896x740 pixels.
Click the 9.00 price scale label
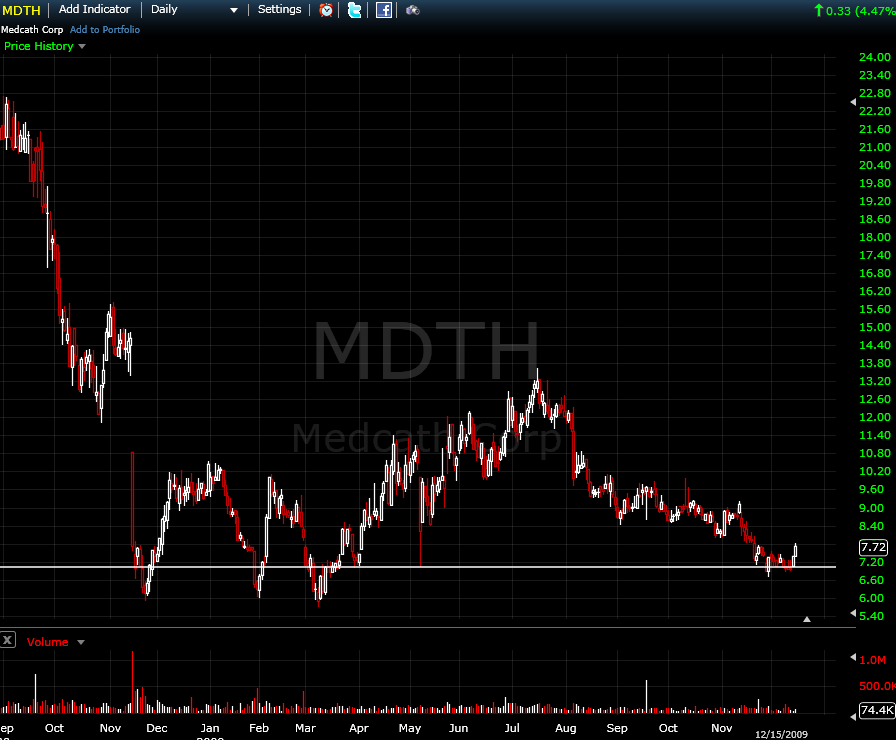[871, 508]
